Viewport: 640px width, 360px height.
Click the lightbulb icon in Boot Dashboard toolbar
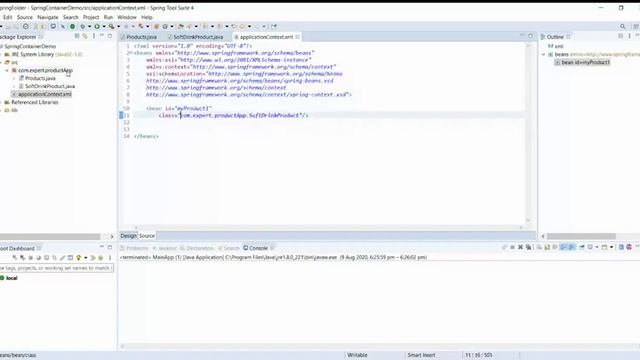point(78,258)
